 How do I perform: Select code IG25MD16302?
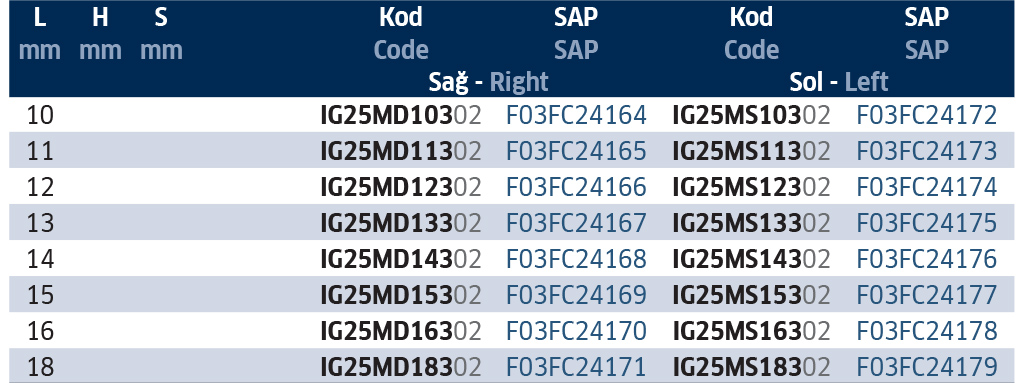(401, 331)
